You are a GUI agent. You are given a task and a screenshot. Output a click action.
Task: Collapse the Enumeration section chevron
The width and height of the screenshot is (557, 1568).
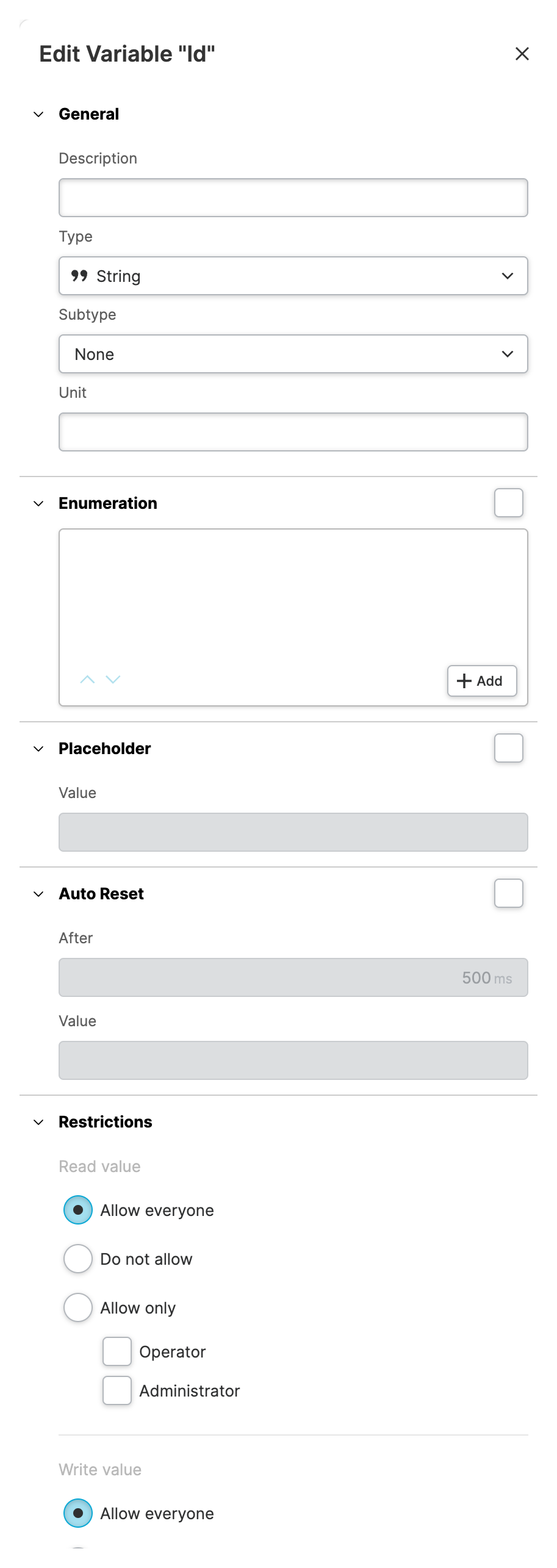(38, 503)
